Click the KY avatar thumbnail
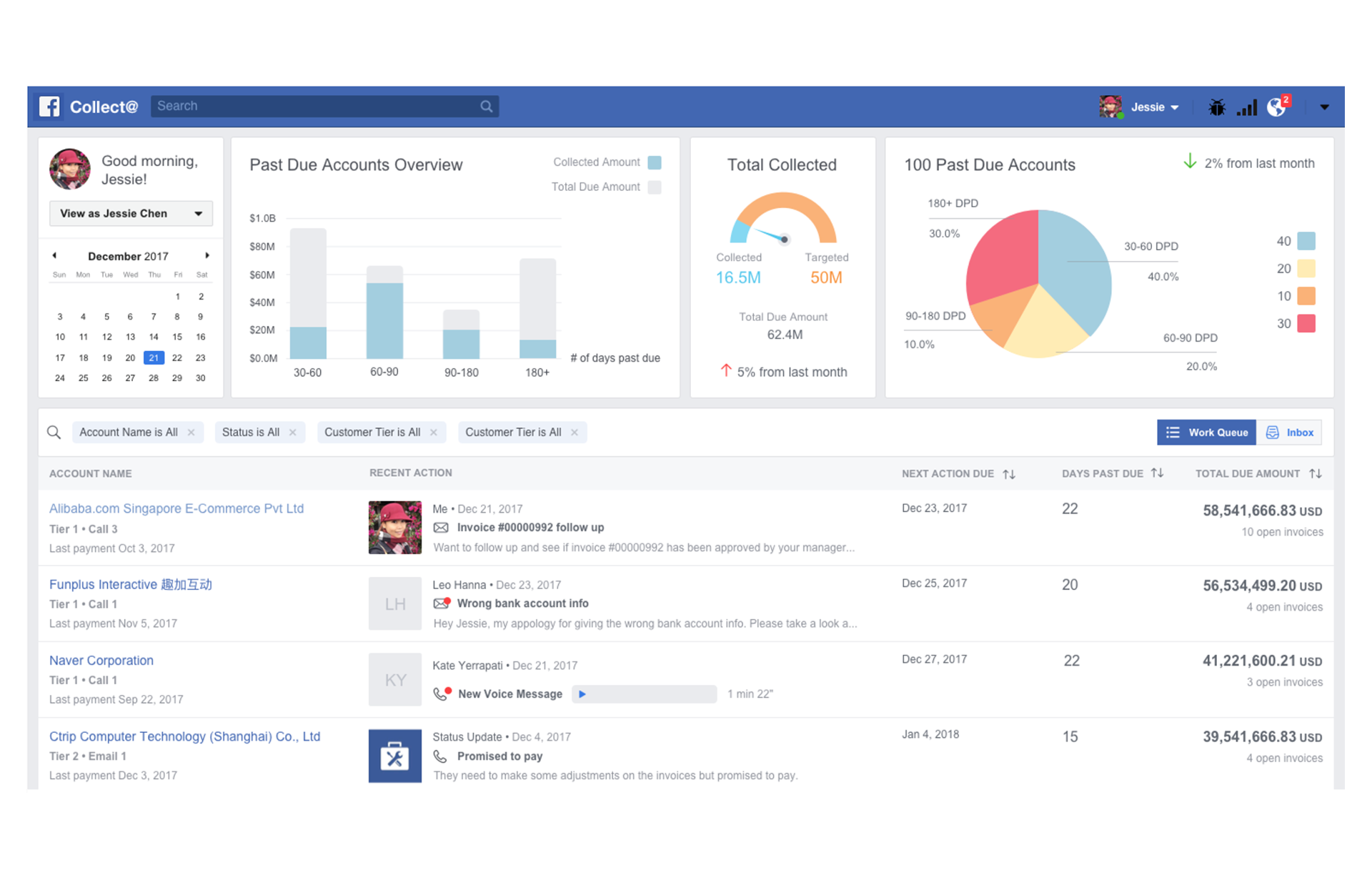Image resolution: width=1372 pixels, height=878 pixels. click(395, 679)
